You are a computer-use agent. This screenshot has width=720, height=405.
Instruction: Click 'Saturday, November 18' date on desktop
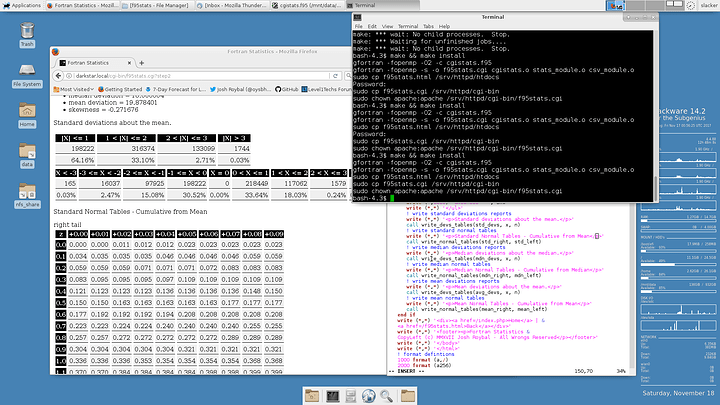click(678, 393)
